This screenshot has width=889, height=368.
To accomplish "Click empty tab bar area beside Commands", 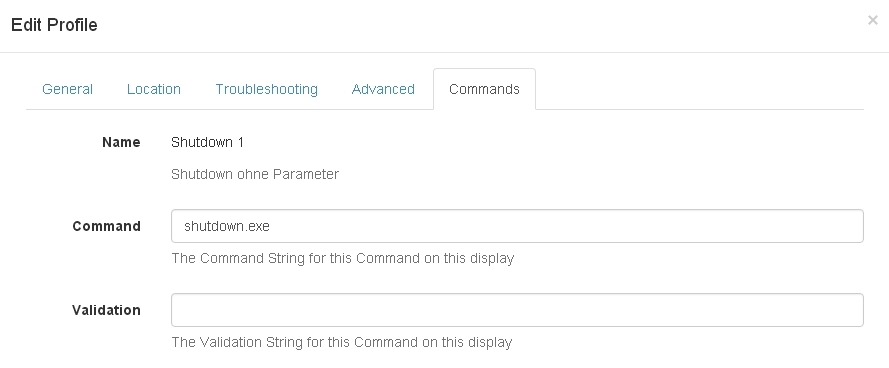I will (700, 89).
